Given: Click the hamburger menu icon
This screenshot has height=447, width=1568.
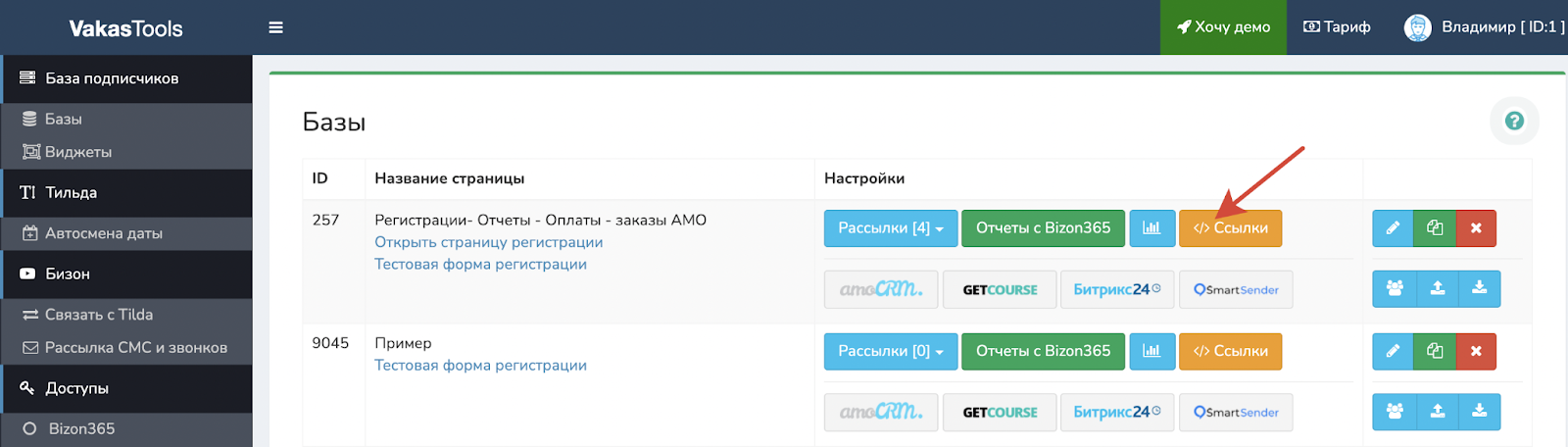Looking at the screenshot, I should point(275,27).
